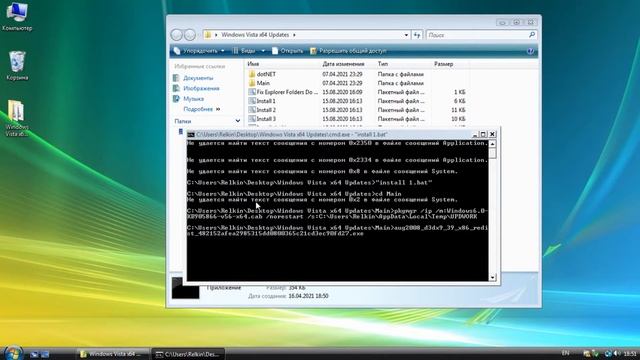Image resolution: width=640 pixels, height=360 pixels.
Task: Collapse the Папки folders pane
Action: 238,121
